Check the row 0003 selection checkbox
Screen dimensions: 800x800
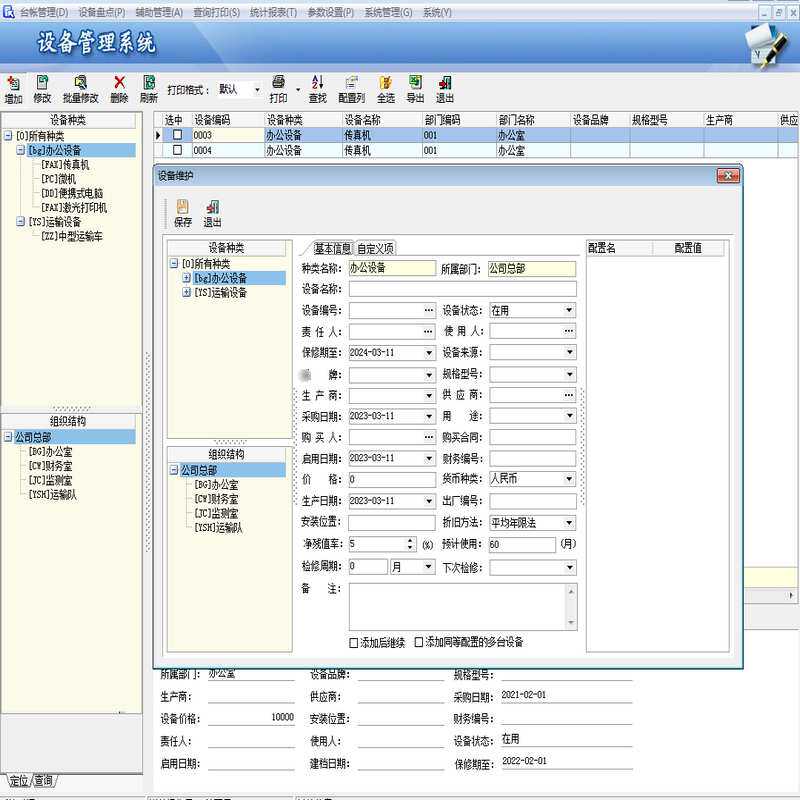177,135
